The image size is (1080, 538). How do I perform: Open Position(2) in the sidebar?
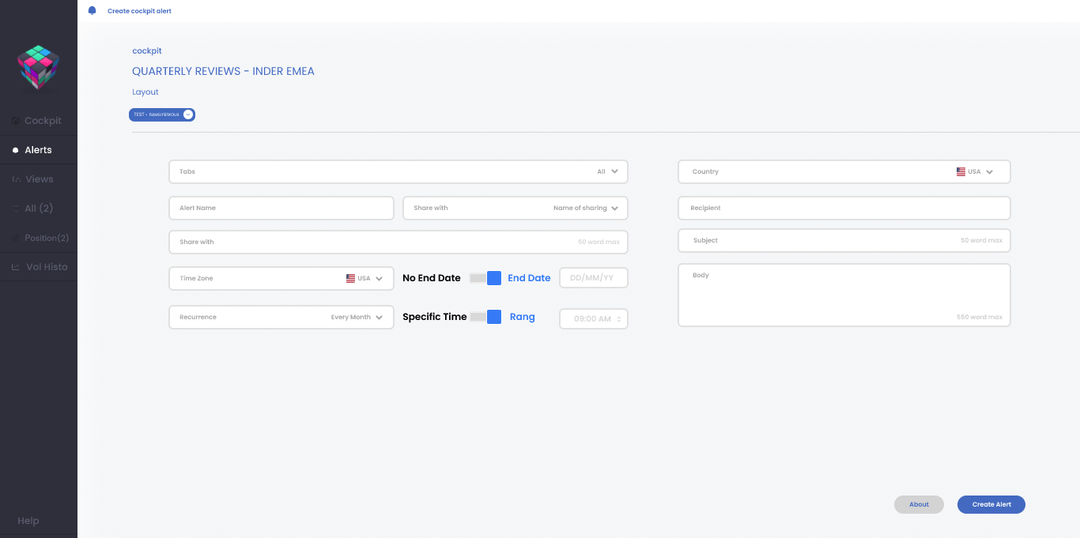click(39, 238)
